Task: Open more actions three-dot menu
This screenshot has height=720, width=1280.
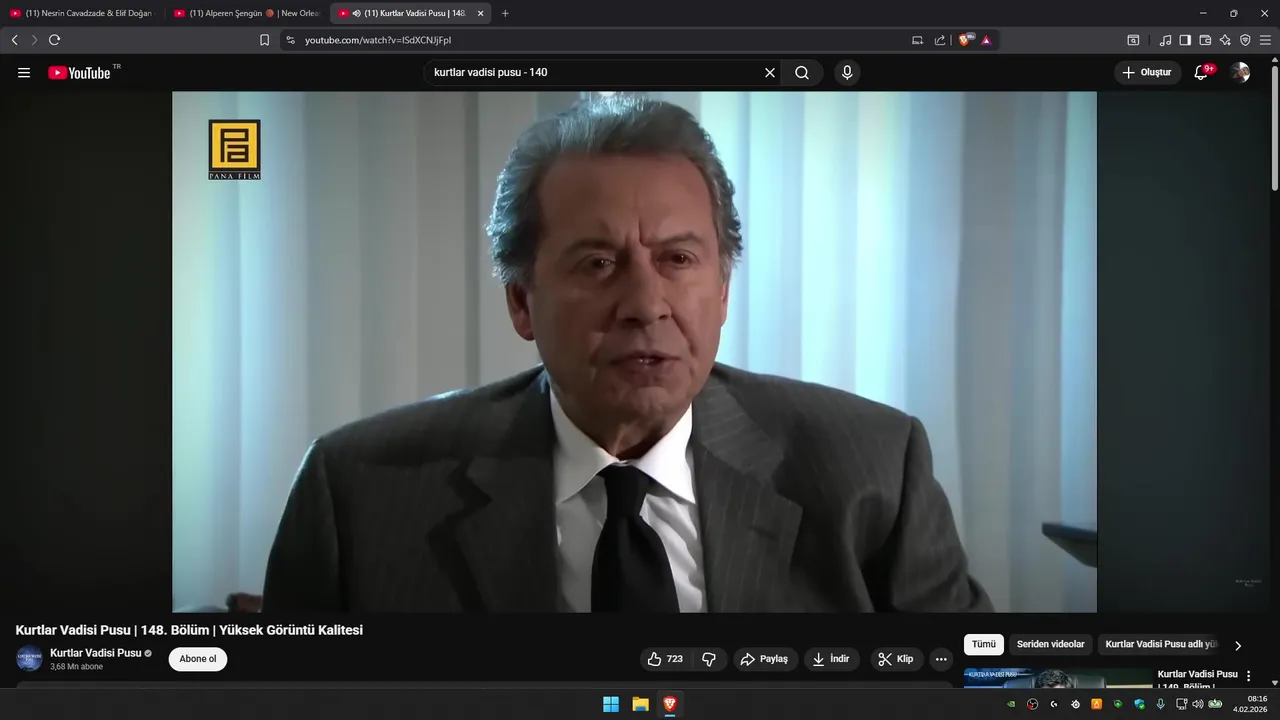Action: coord(941,659)
